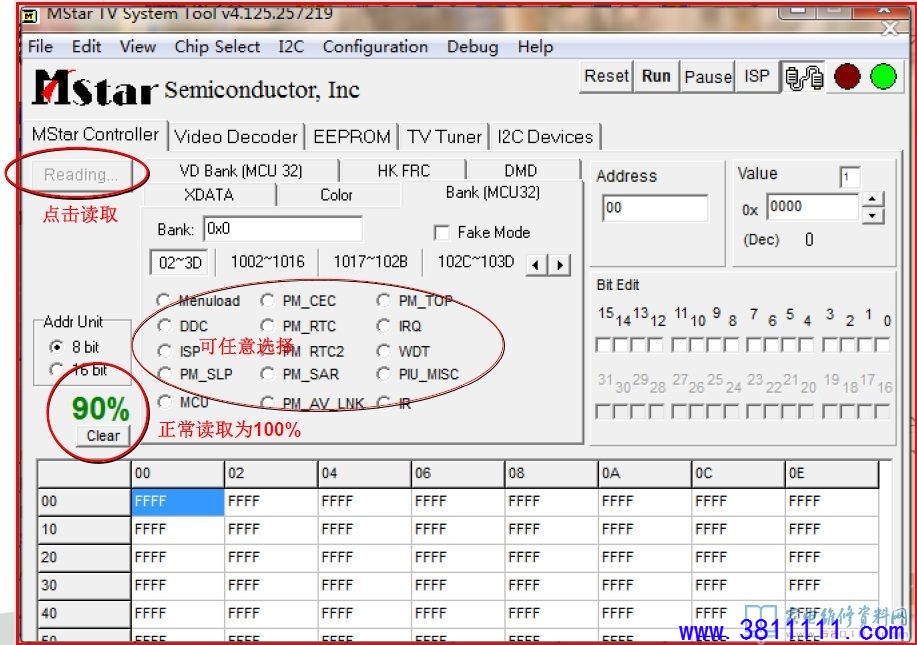The height and width of the screenshot is (645, 917).
Task: Switch to the EEPROM tab
Action: pyautogui.click(x=351, y=137)
